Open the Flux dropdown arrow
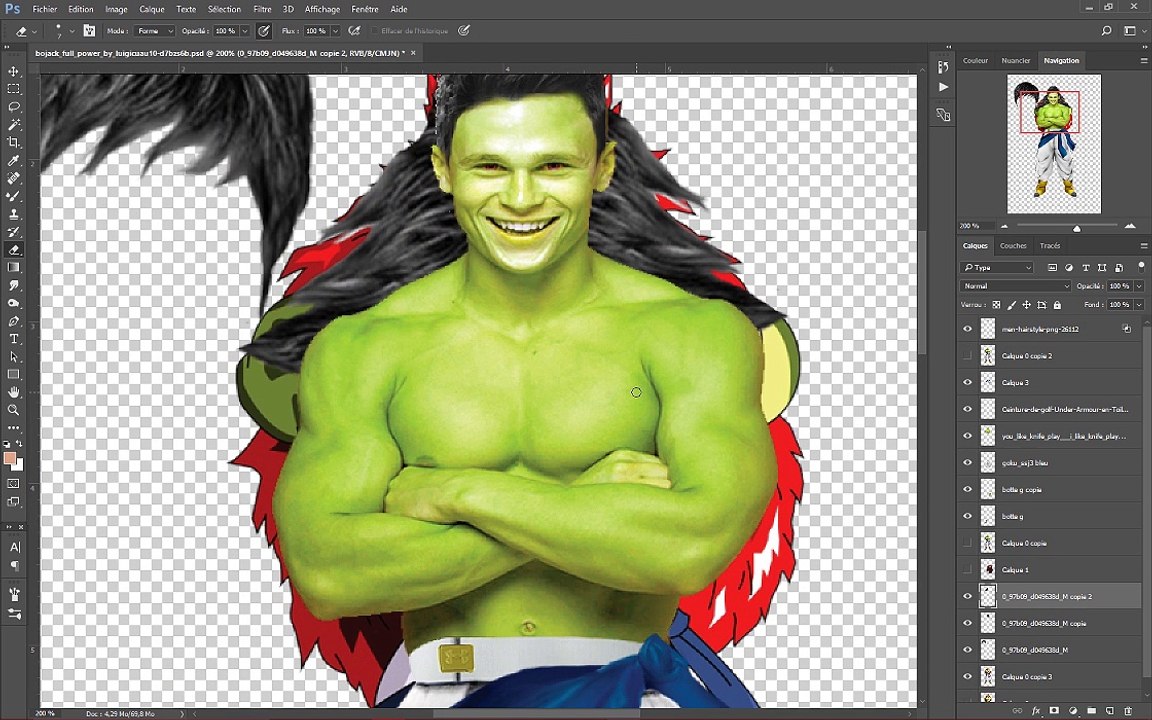This screenshot has height=720, width=1152. coord(335,31)
